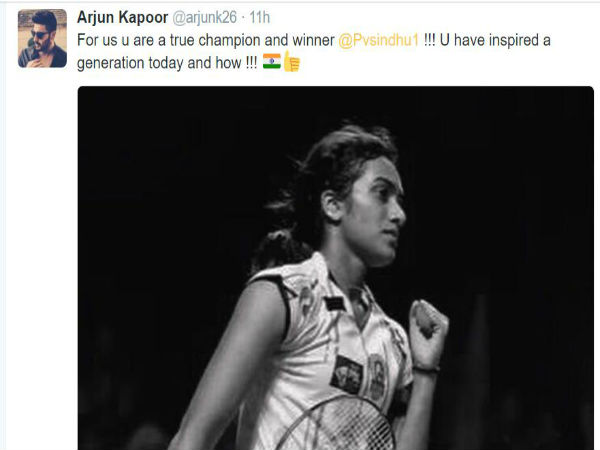The height and width of the screenshot is (450, 600).
Task: Click the Arjun Kapoor display name
Action: coord(122,17)
